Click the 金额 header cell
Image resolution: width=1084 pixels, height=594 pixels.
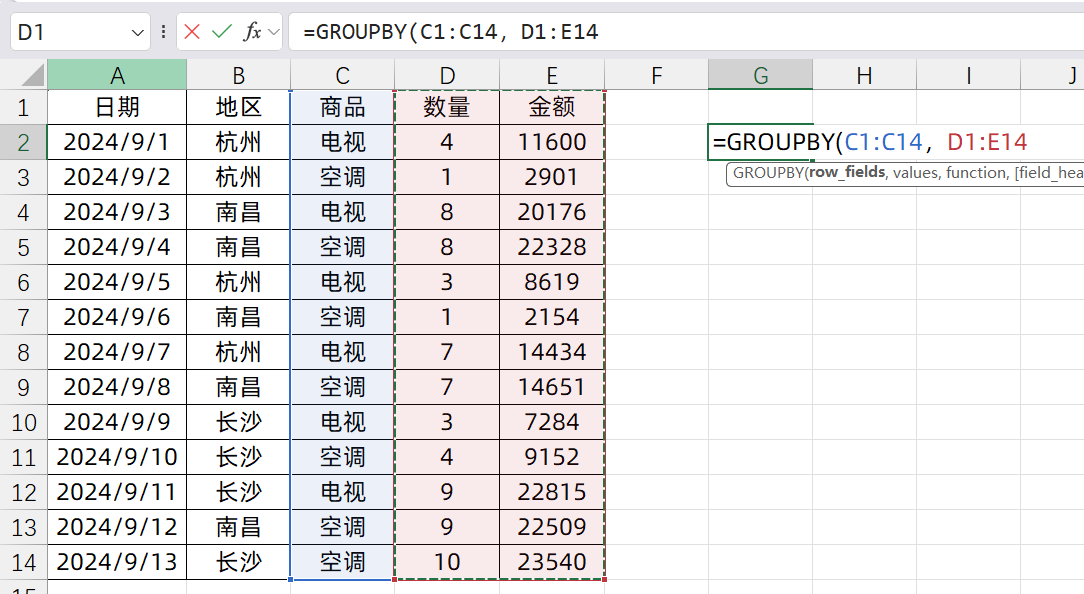552,107
